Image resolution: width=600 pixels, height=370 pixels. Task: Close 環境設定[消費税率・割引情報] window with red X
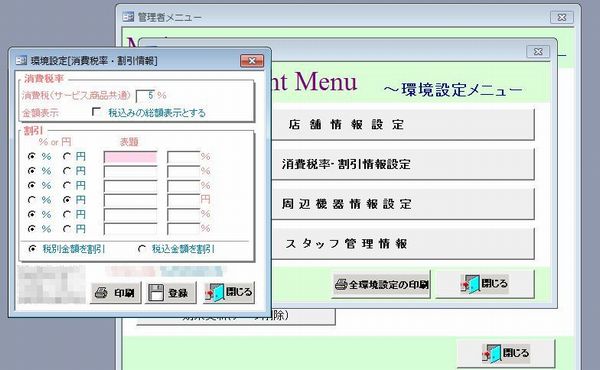(x=252, y=61)
